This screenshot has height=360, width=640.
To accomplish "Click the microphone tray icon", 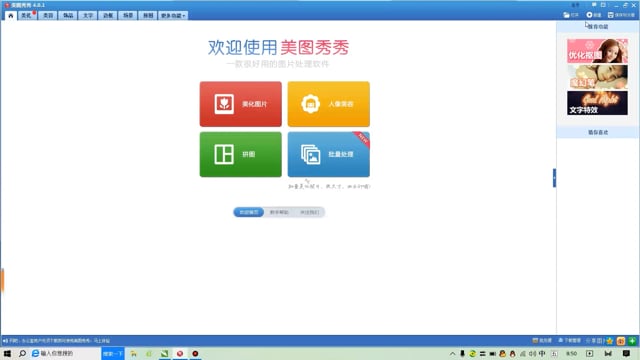I will tap(462, 353).
